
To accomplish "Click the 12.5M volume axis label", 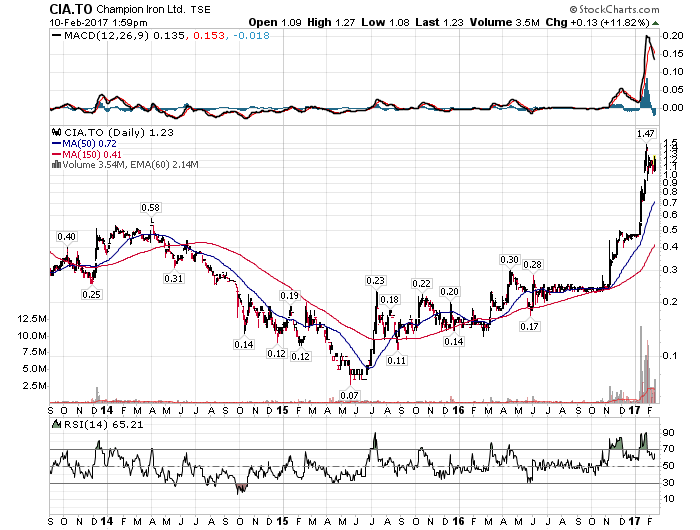I will 32,319.
